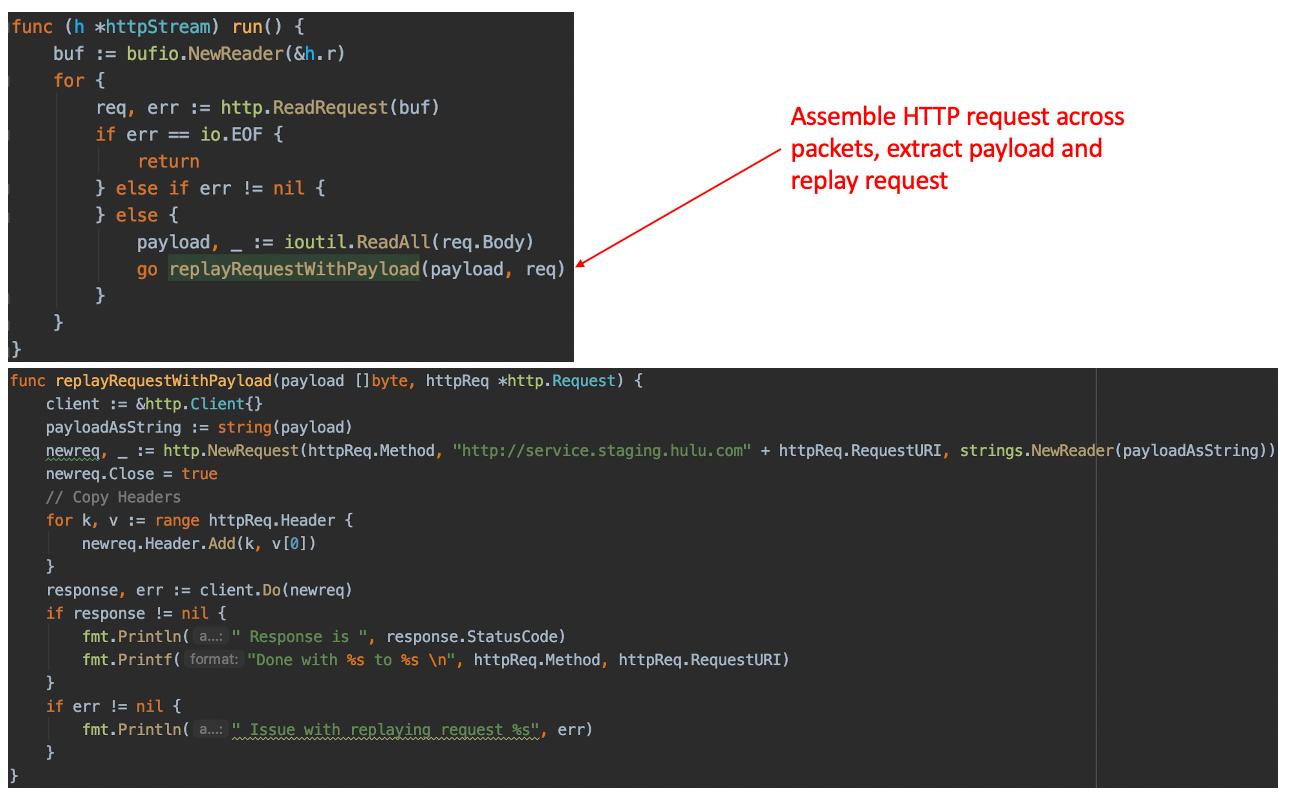Click the "http://service.staging.hulu.com" string
Viewport: 1290px width, 792px height.
pos(601,450)
